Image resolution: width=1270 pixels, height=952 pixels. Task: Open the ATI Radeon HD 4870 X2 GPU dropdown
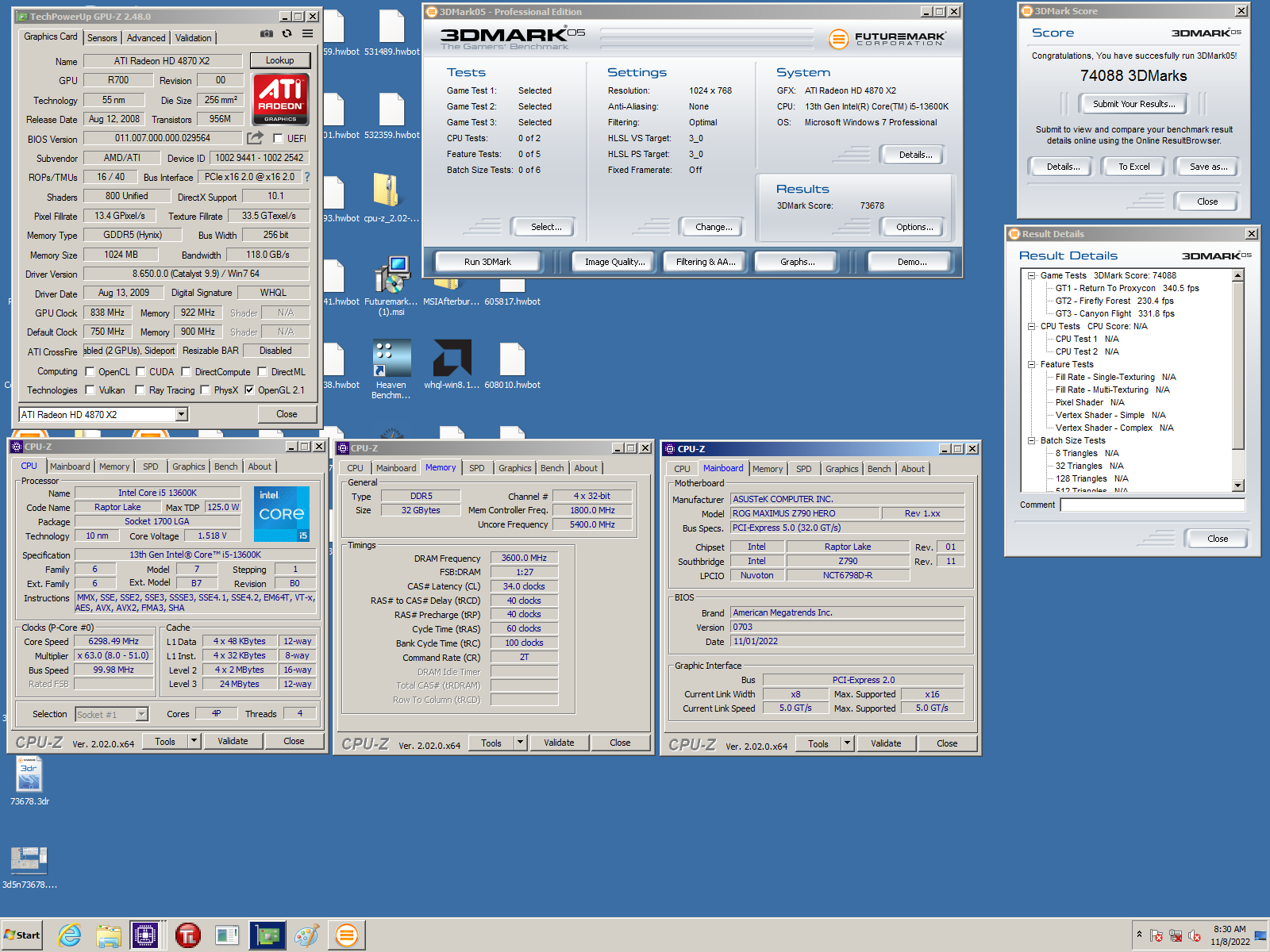coord(181,414)
